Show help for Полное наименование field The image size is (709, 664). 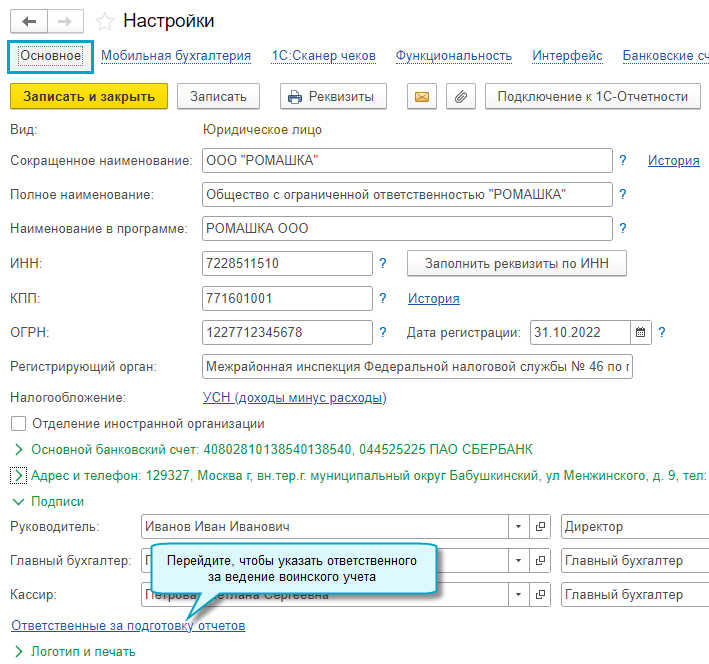tap(623, 194)
